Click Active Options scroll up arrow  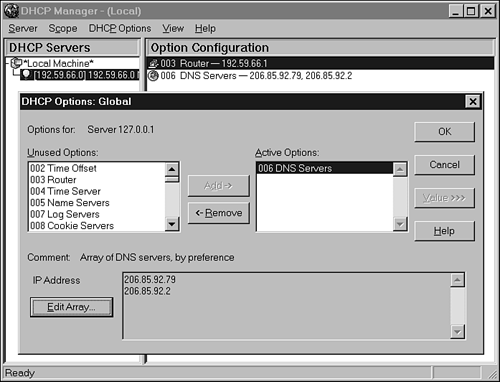(x=400, y=169)
